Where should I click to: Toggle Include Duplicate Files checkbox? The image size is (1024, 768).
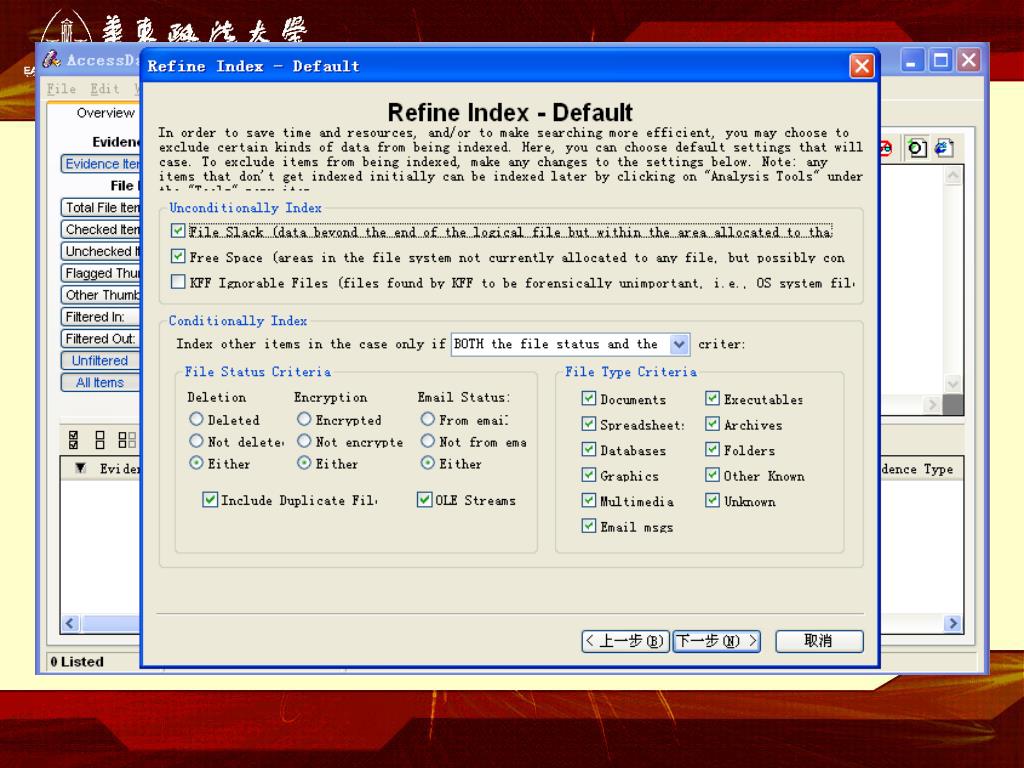click(x=210, y=500)
